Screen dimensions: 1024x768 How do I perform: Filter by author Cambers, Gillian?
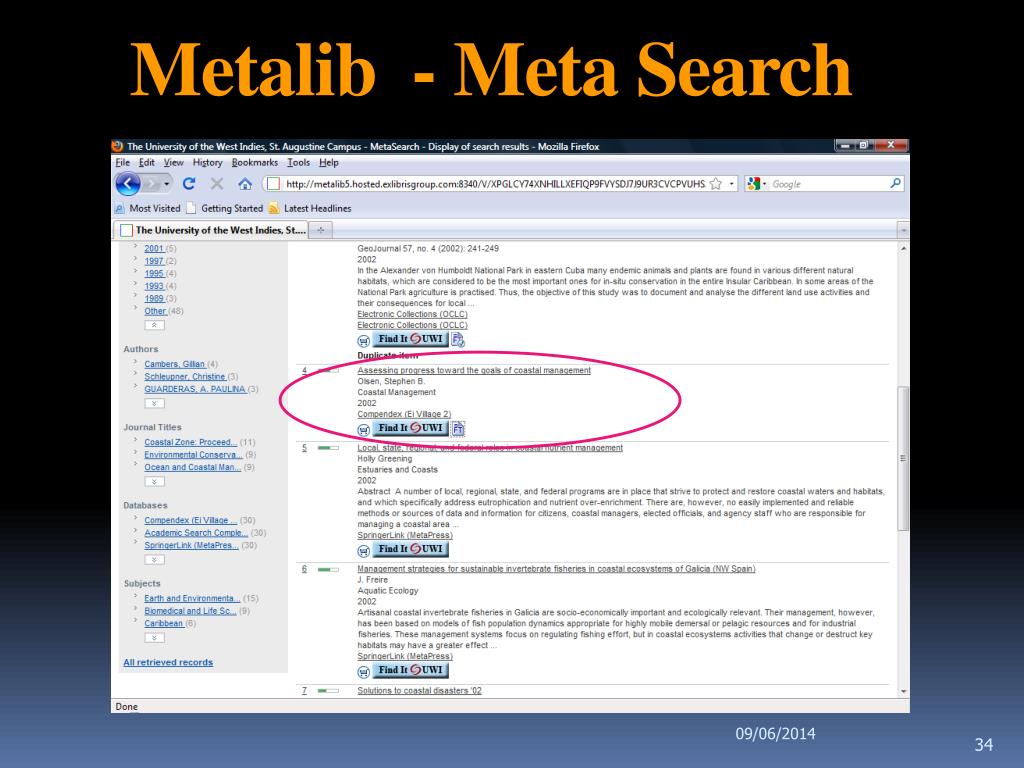coord(174,364)
